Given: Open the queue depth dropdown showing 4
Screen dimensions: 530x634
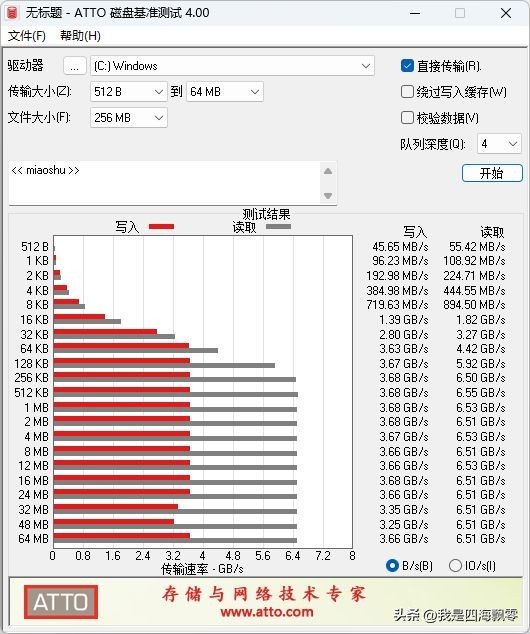Looking at the screenshot, I should point(499,144).
